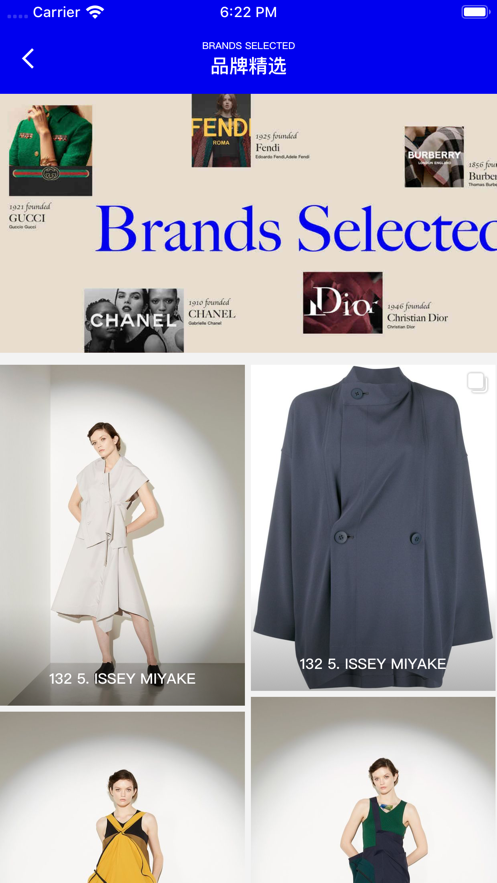
Task: View the green and navy dress product
Action: coord(373,790)
